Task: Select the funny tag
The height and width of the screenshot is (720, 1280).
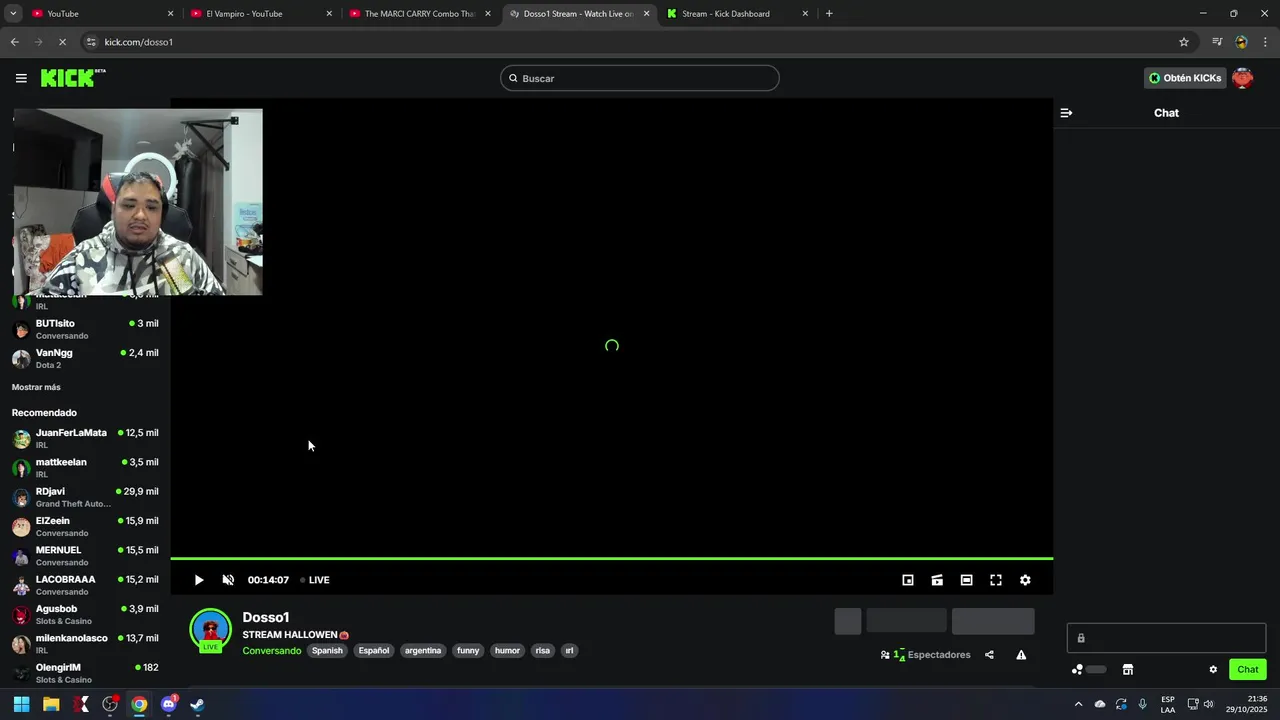Action: coord(468,651)
